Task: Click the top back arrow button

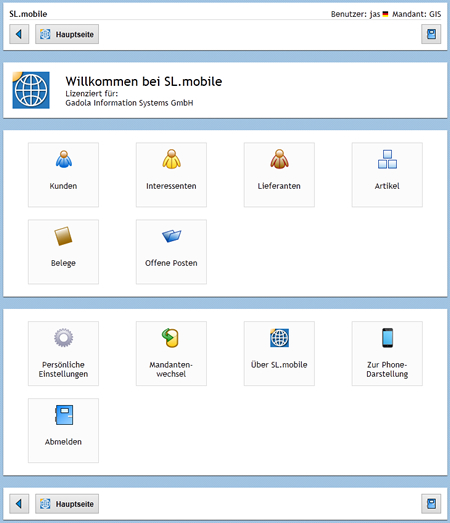Action: pos(19,34)
